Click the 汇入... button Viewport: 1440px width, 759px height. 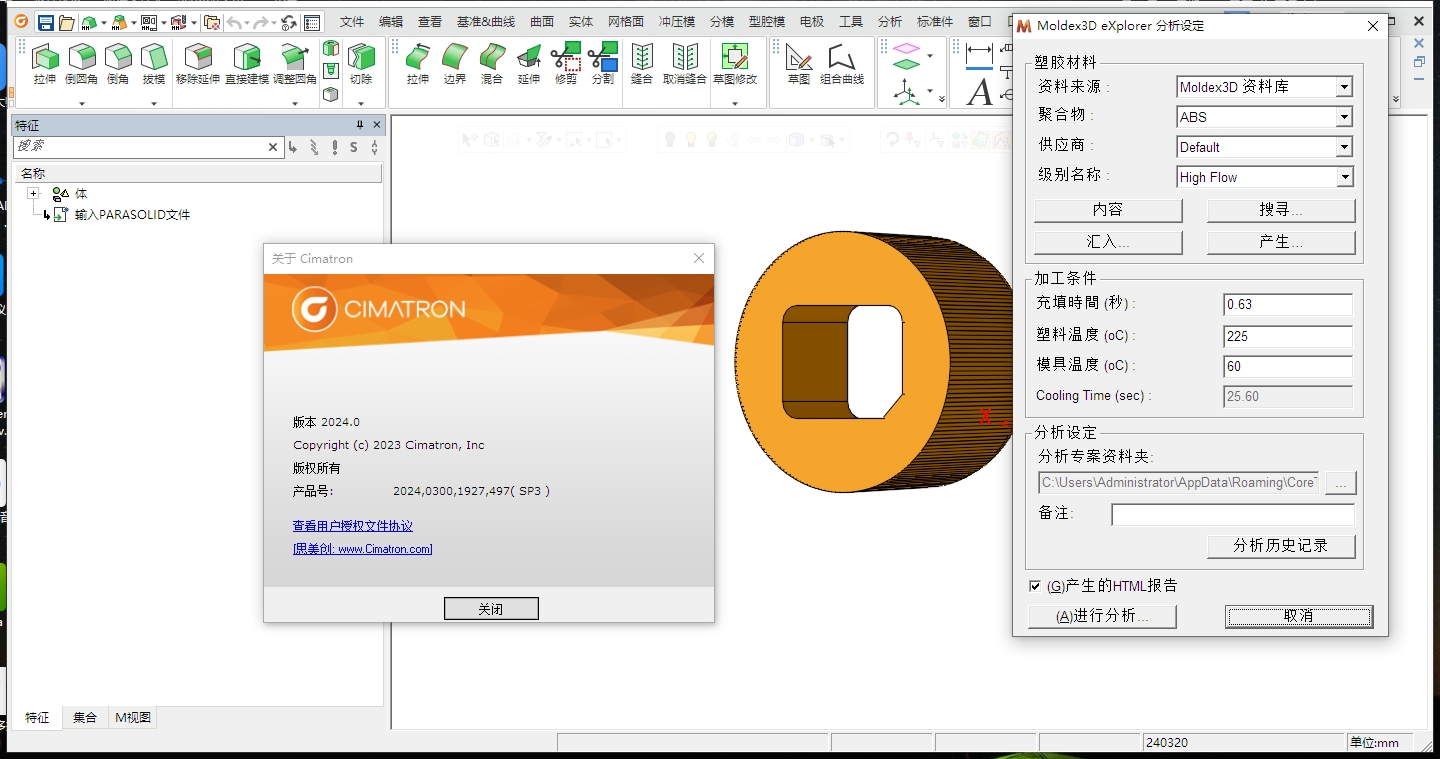1108,242
